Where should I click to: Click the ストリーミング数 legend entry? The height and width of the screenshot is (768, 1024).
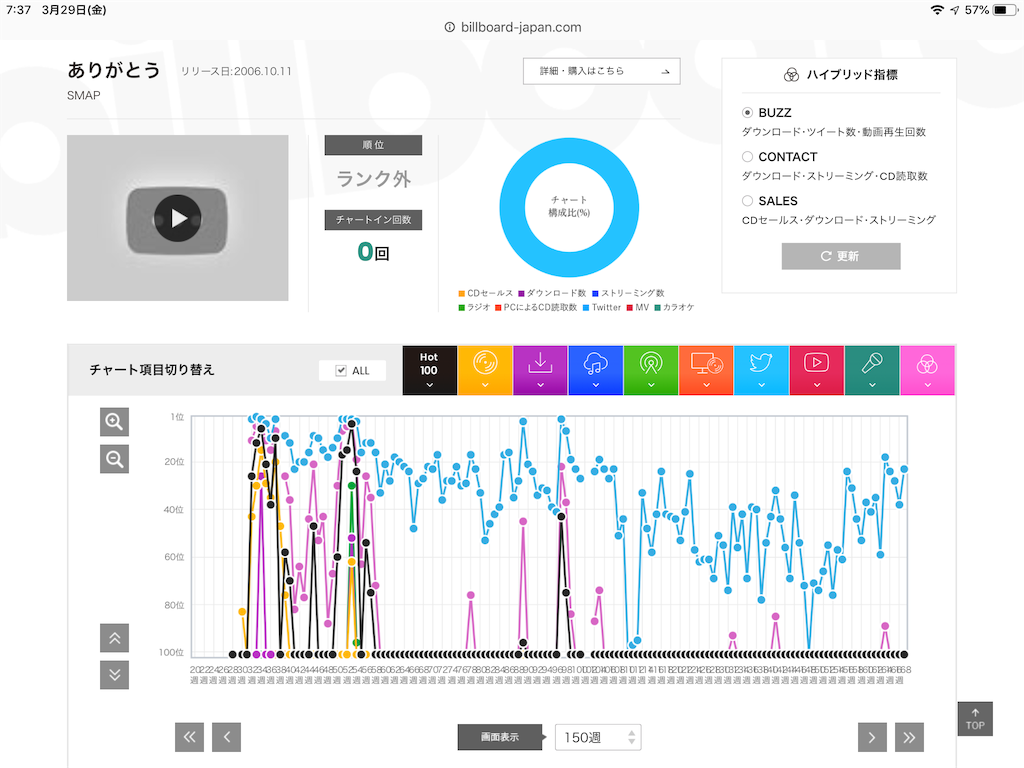(x=628, y=293)
